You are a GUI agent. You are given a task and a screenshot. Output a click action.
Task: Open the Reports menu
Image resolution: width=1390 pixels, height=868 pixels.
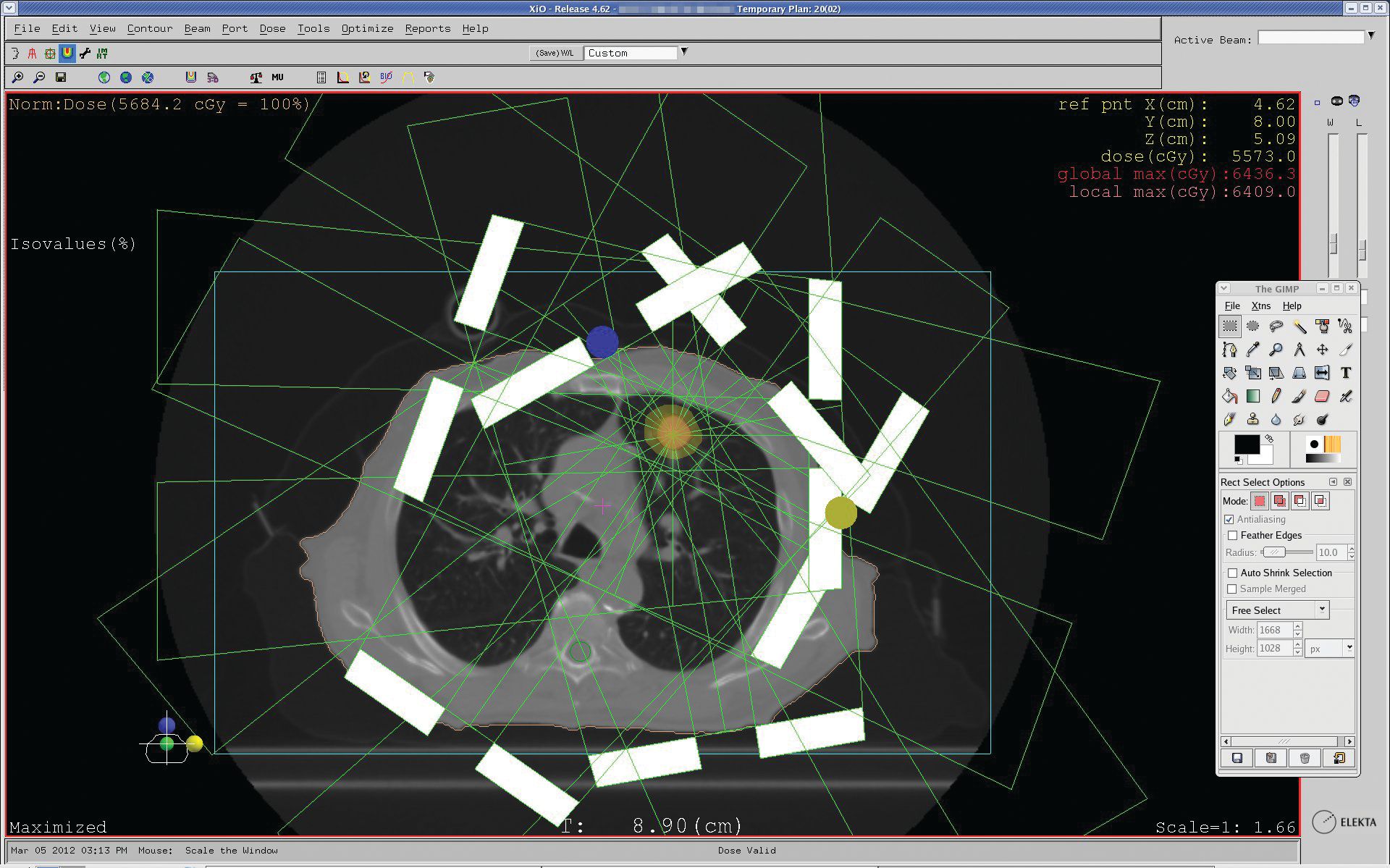click(x=428, y=28)
